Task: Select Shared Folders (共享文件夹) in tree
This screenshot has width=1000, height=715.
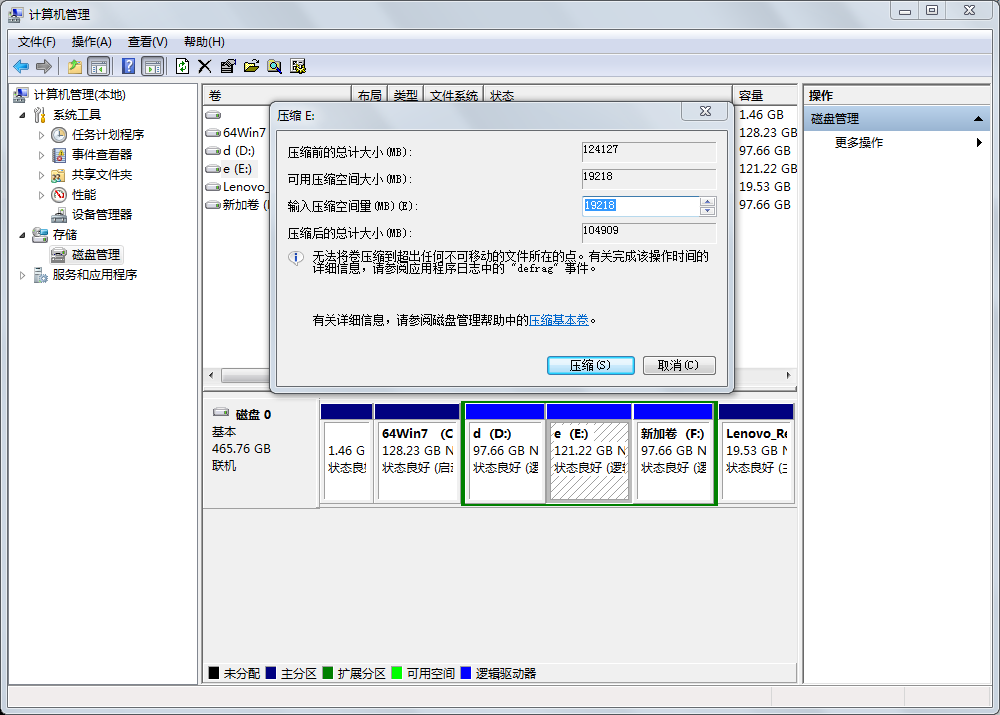Action: (x=101, y=175)
